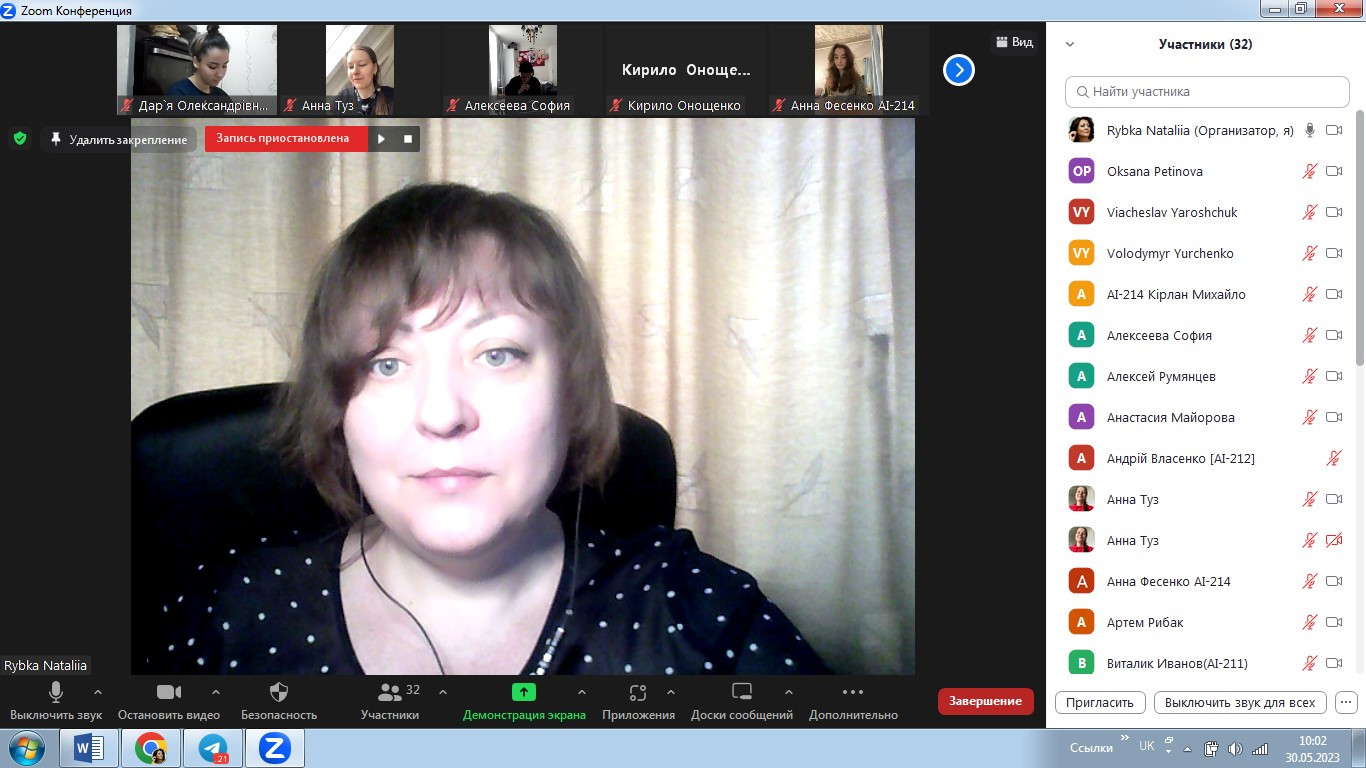Open Windows Start menu
This screenshot has height=768, width=1366.
click(x=27, y=748)
